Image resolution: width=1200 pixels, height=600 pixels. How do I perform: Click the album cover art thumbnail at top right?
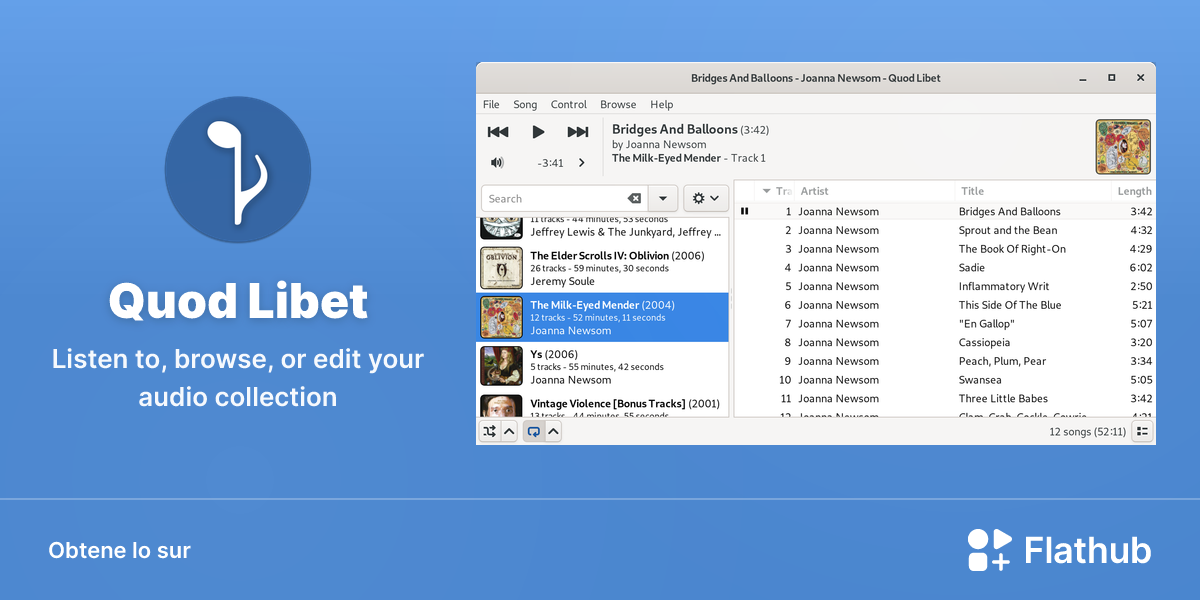pyautogui.click(x=1123, y=147)
